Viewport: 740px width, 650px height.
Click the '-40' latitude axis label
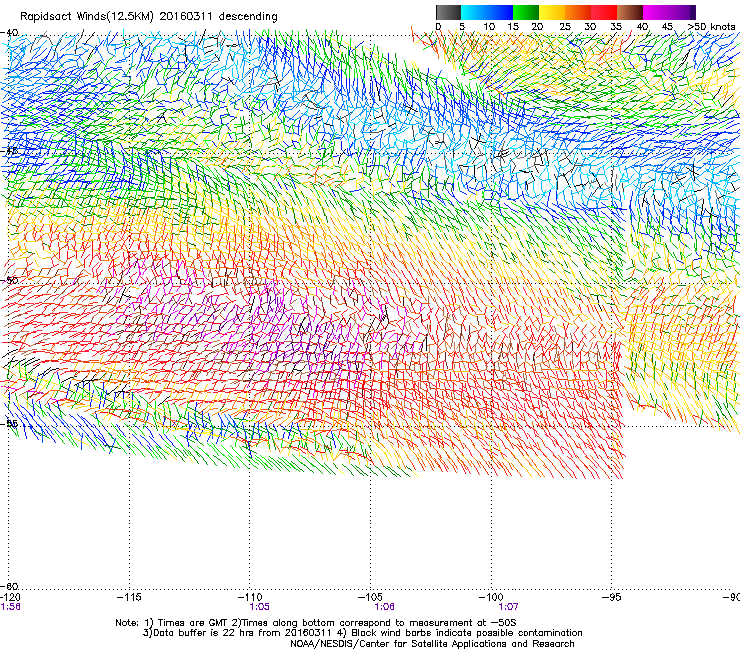9,33
